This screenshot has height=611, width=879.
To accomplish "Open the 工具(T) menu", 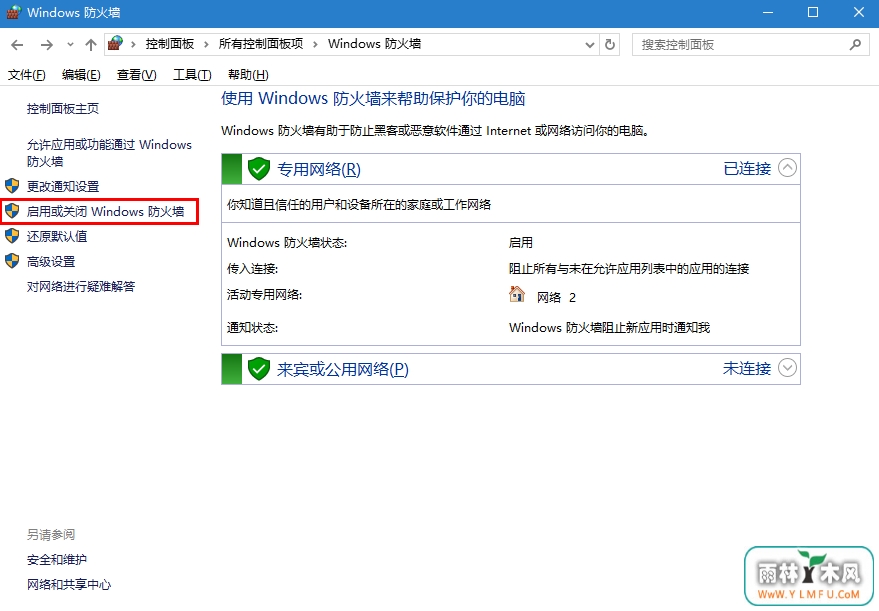I will (192, 75).
